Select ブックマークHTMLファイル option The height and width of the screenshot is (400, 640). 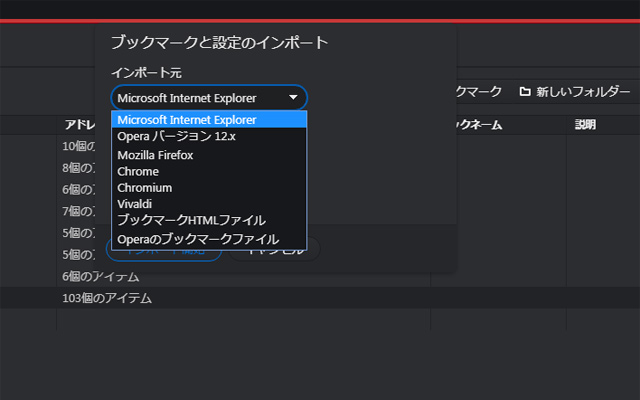(x=209, y=220)
